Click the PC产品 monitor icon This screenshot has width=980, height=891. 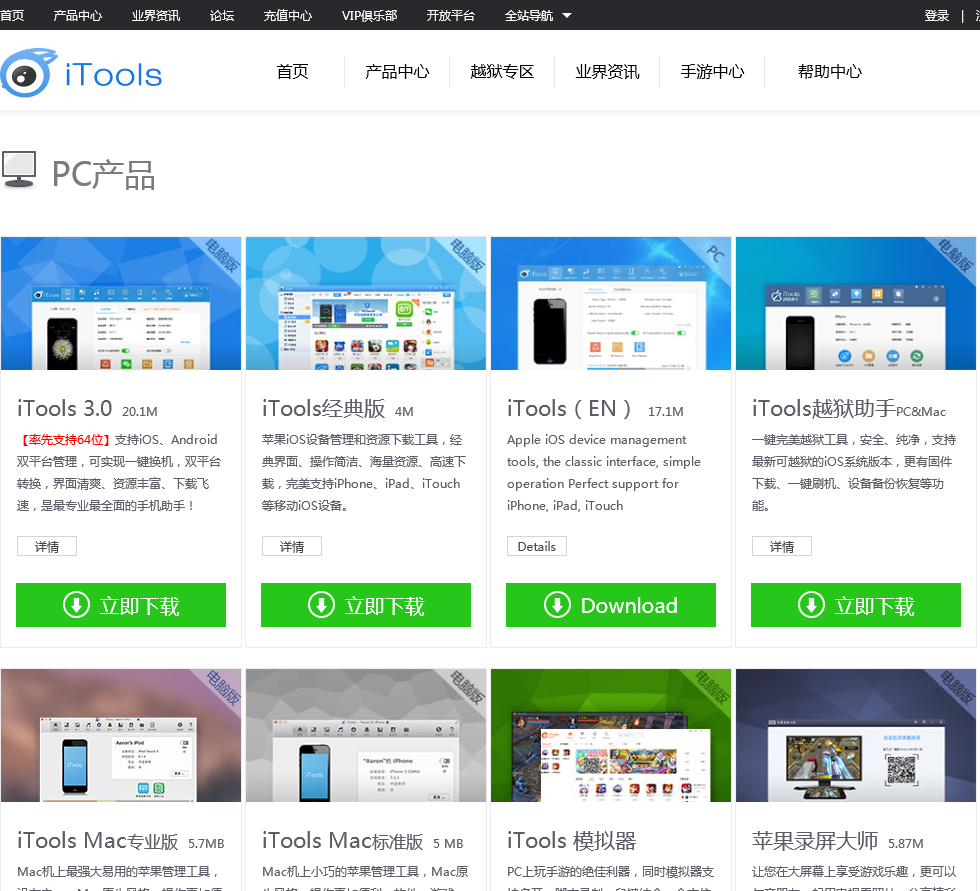click(19, 170)
